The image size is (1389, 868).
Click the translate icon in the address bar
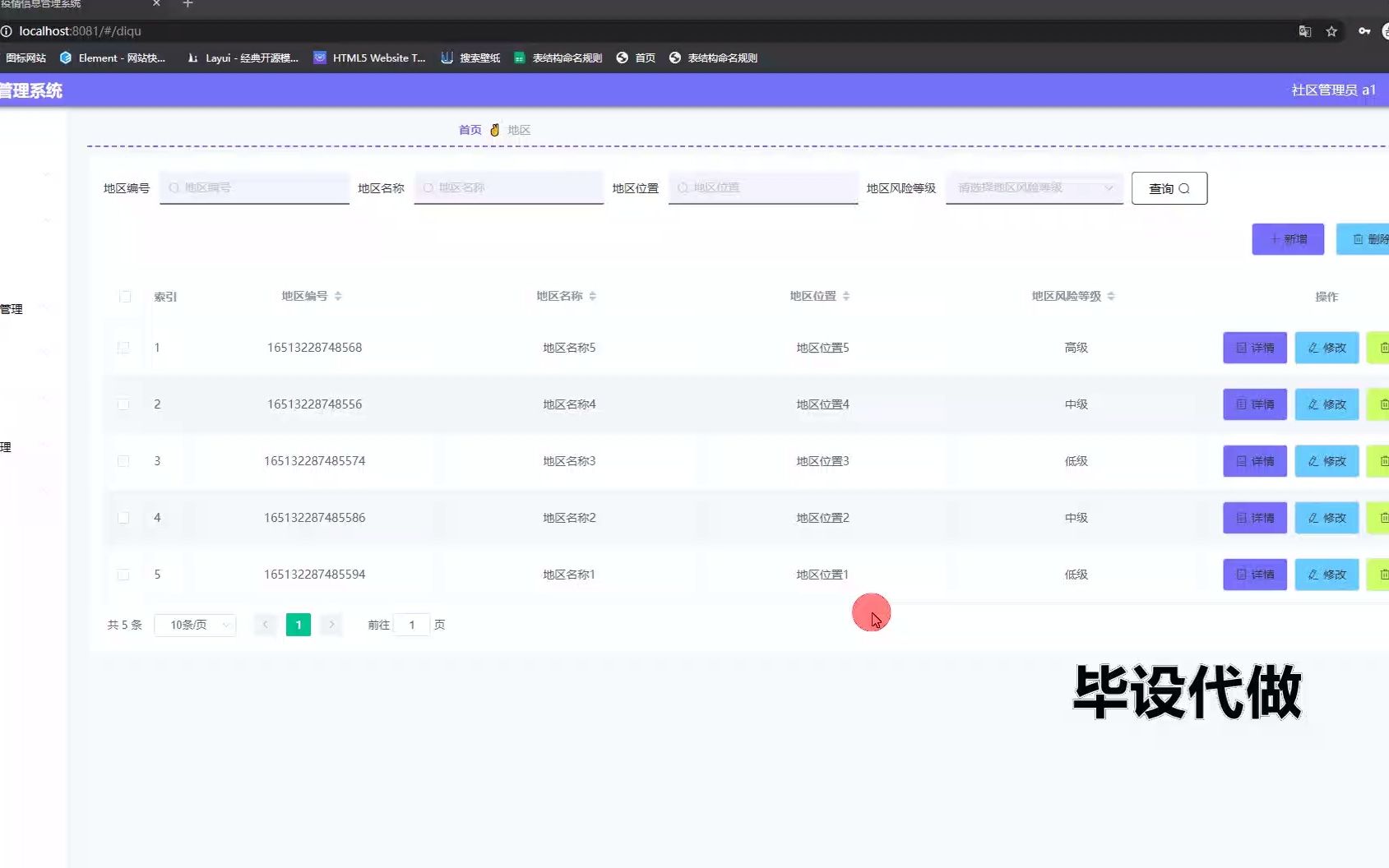coord(1304,30)
